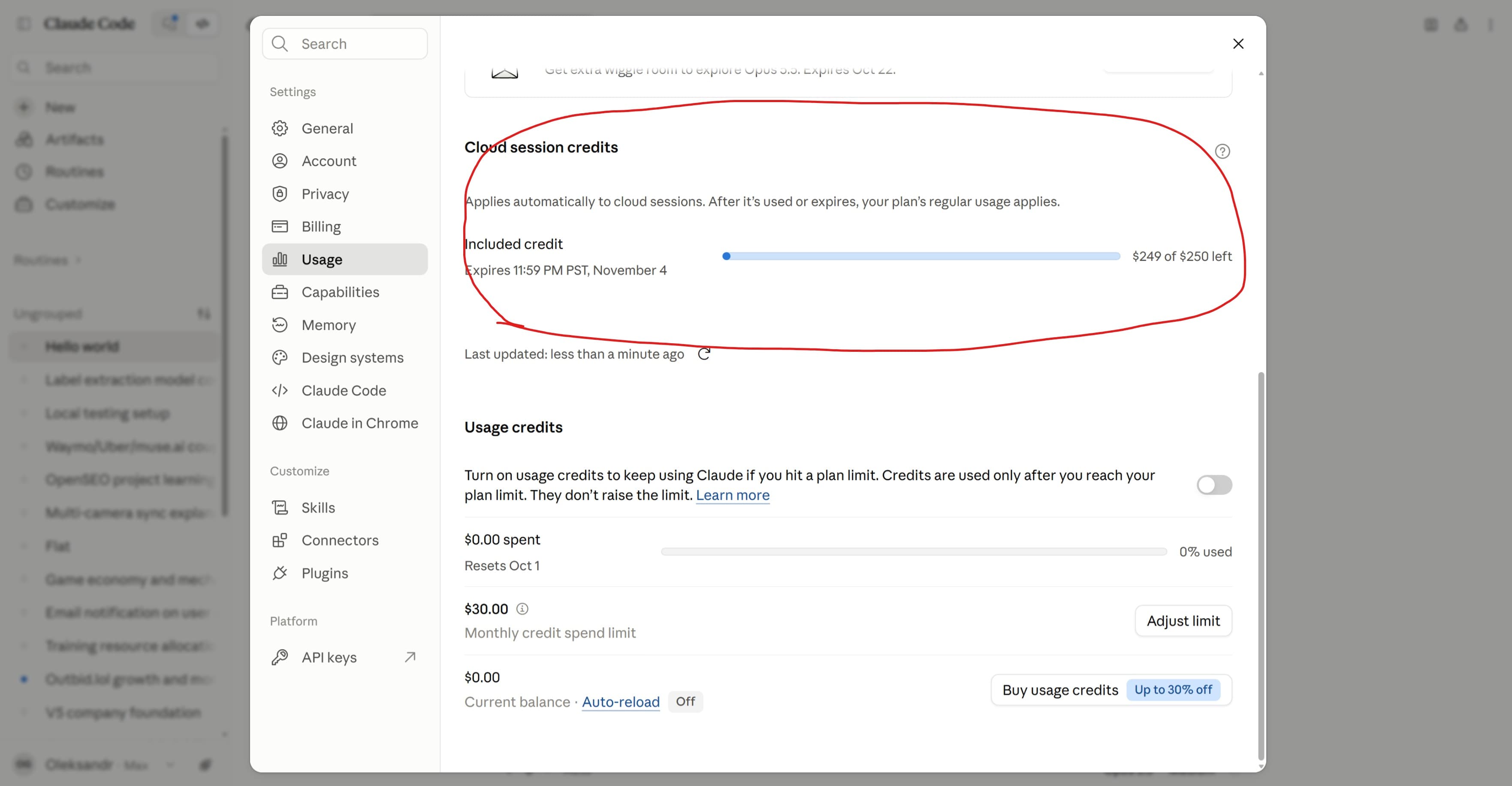Open the Local testing setup session
Image resolution: width=1512 pixels, height=786 pixels.
pyautogui.click(x=115, y=413)
